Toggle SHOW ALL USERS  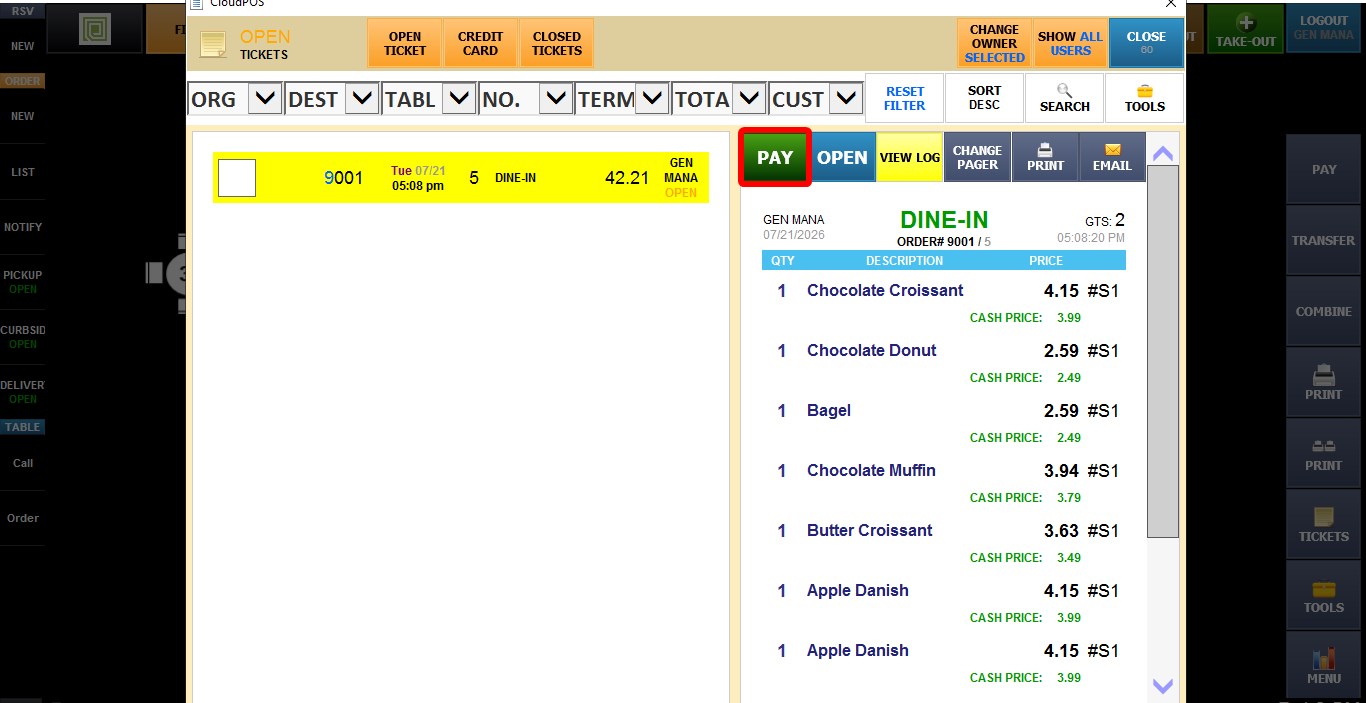click(1070, 44)
